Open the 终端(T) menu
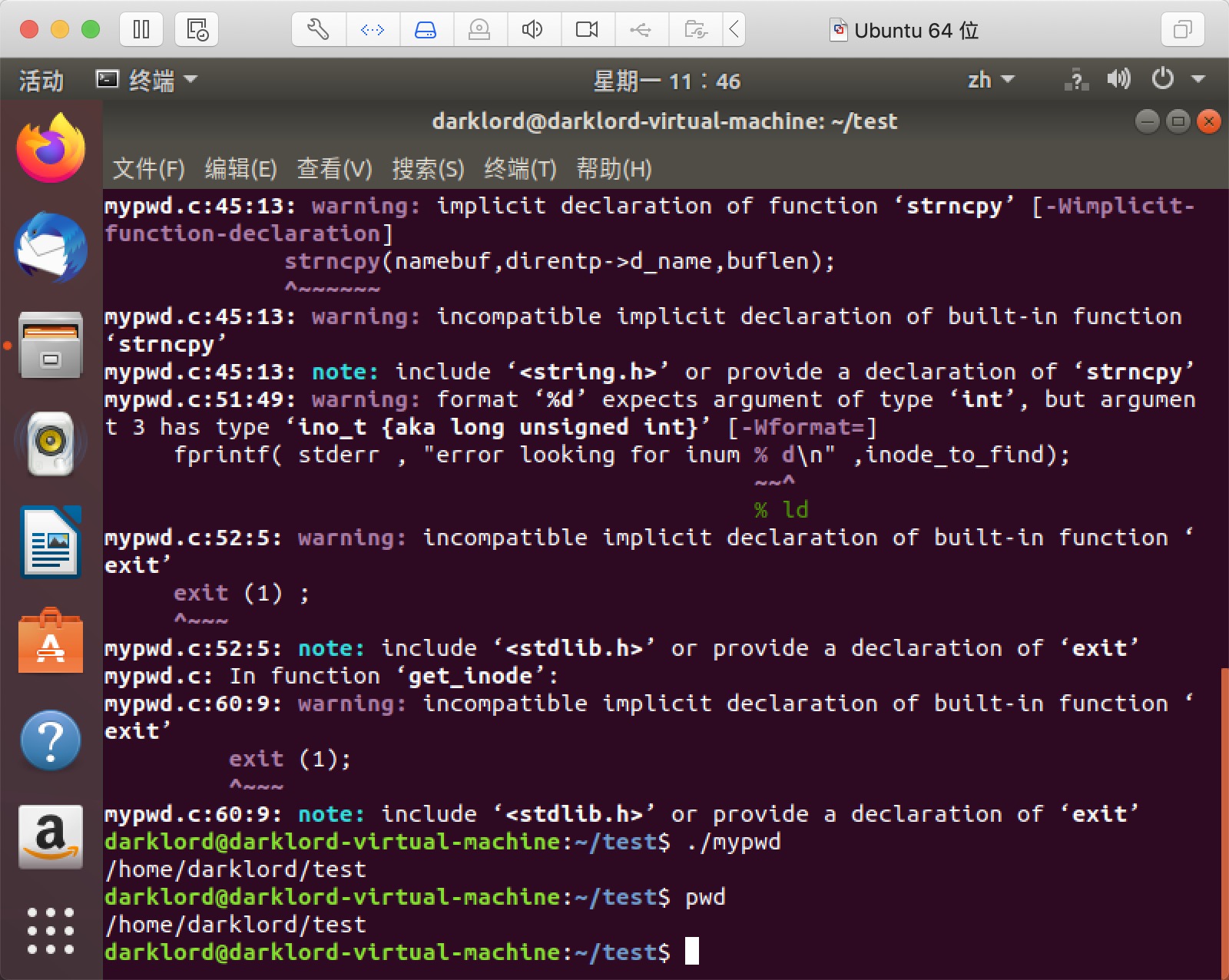Screen dimensions: 1229x980 click(x=520, y=168)
